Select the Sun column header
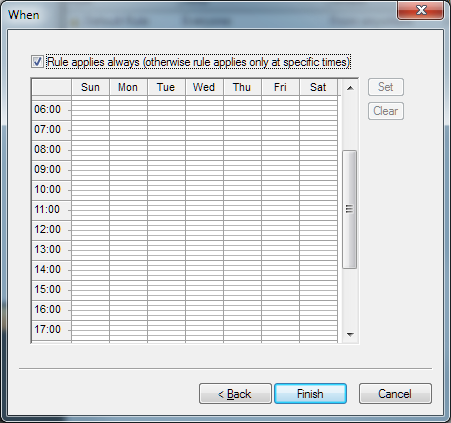Viewport: 451px width, 423px height. [x=90, y=87]
